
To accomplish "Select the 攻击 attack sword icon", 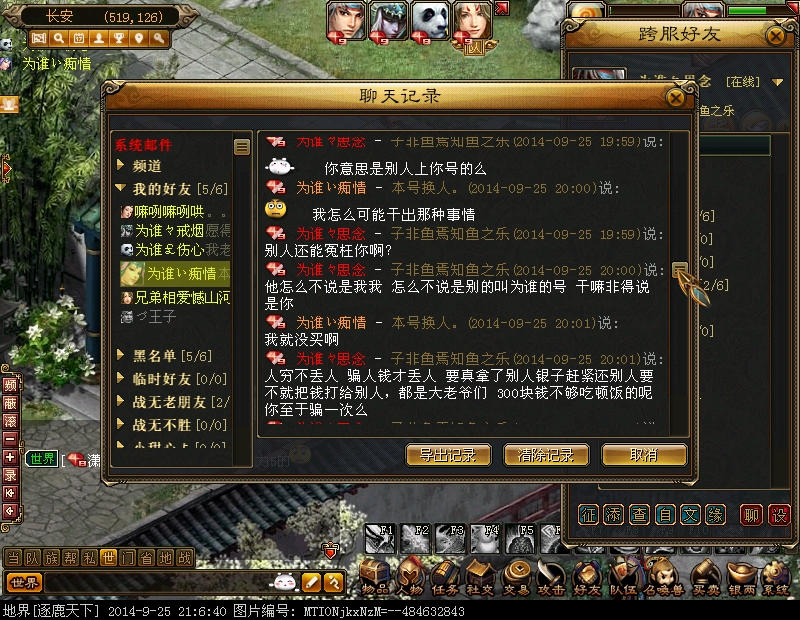I will 551,577.
